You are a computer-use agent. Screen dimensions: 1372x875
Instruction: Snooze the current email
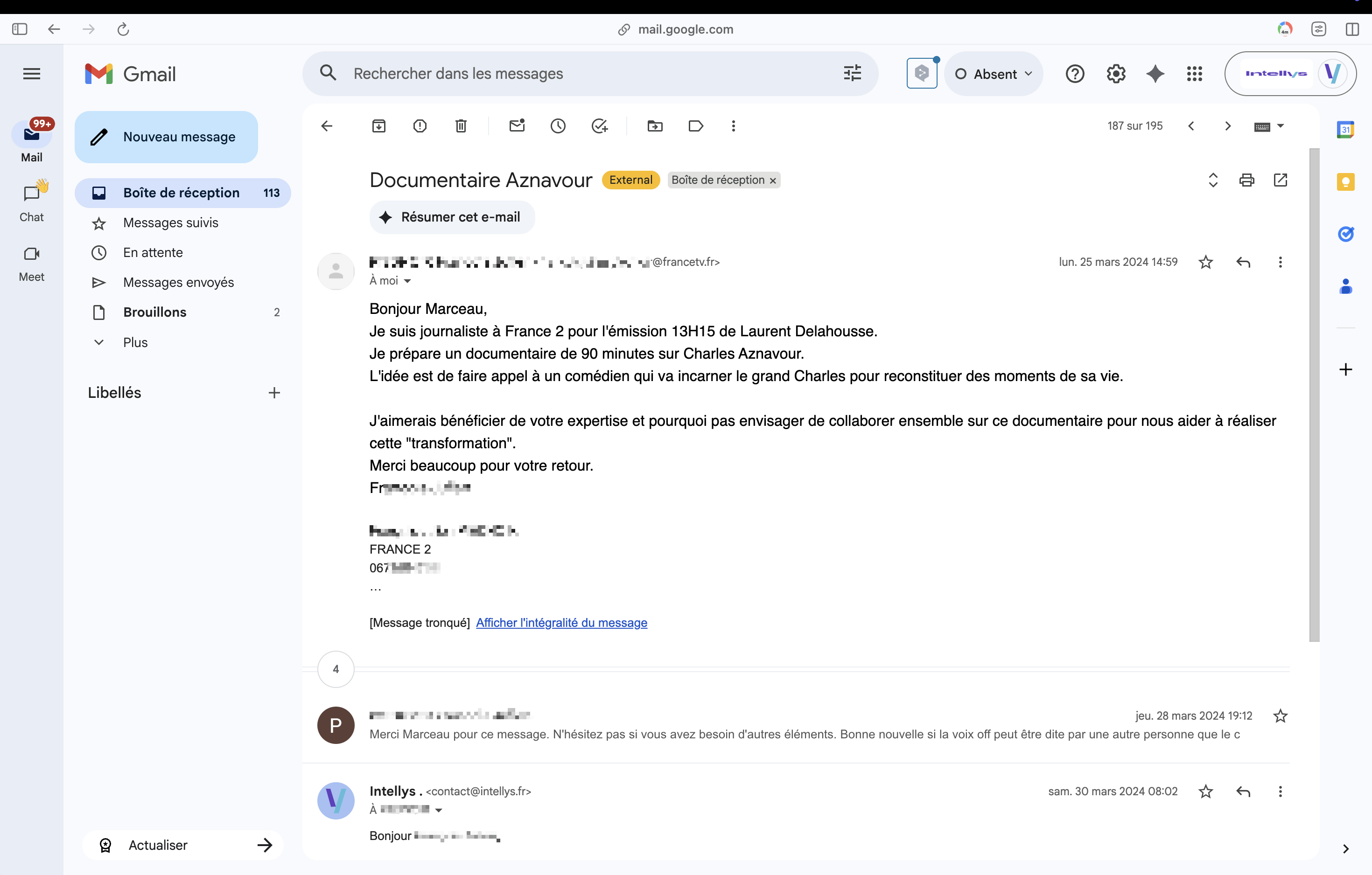click(x=558, y=126)
